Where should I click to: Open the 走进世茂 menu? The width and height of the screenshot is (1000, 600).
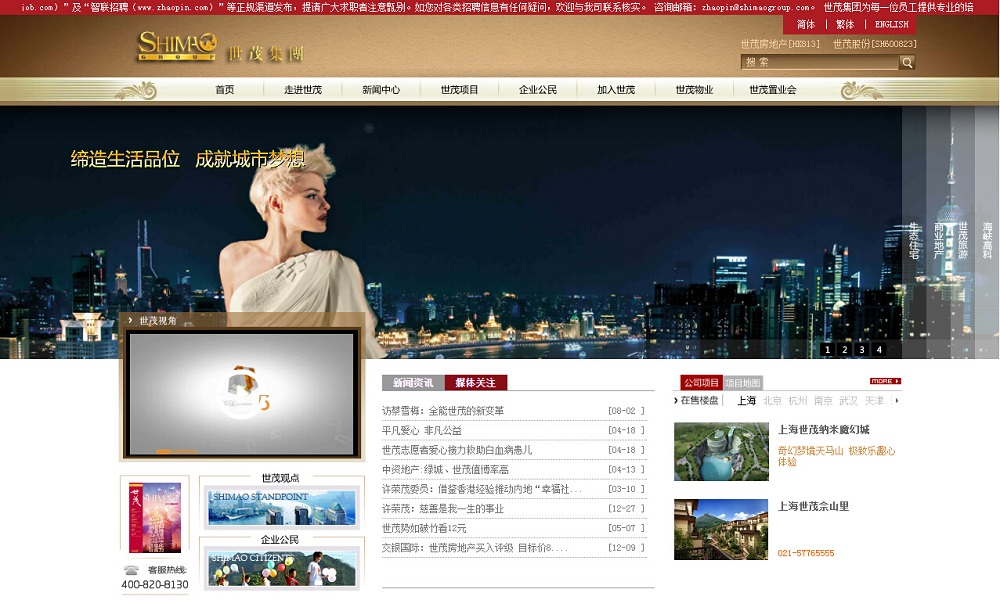pyautogui.click(x=303, y=90)
